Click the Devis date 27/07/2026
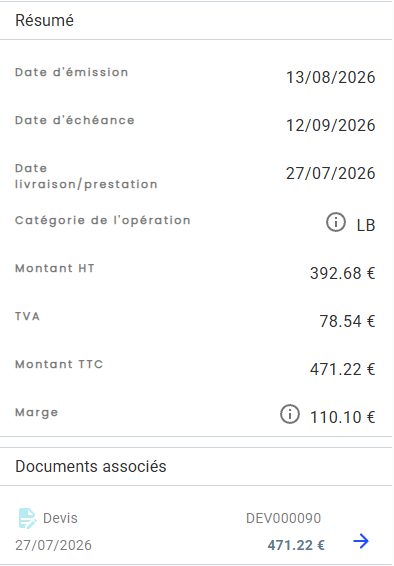394x566 pixels. pos(53,545)
